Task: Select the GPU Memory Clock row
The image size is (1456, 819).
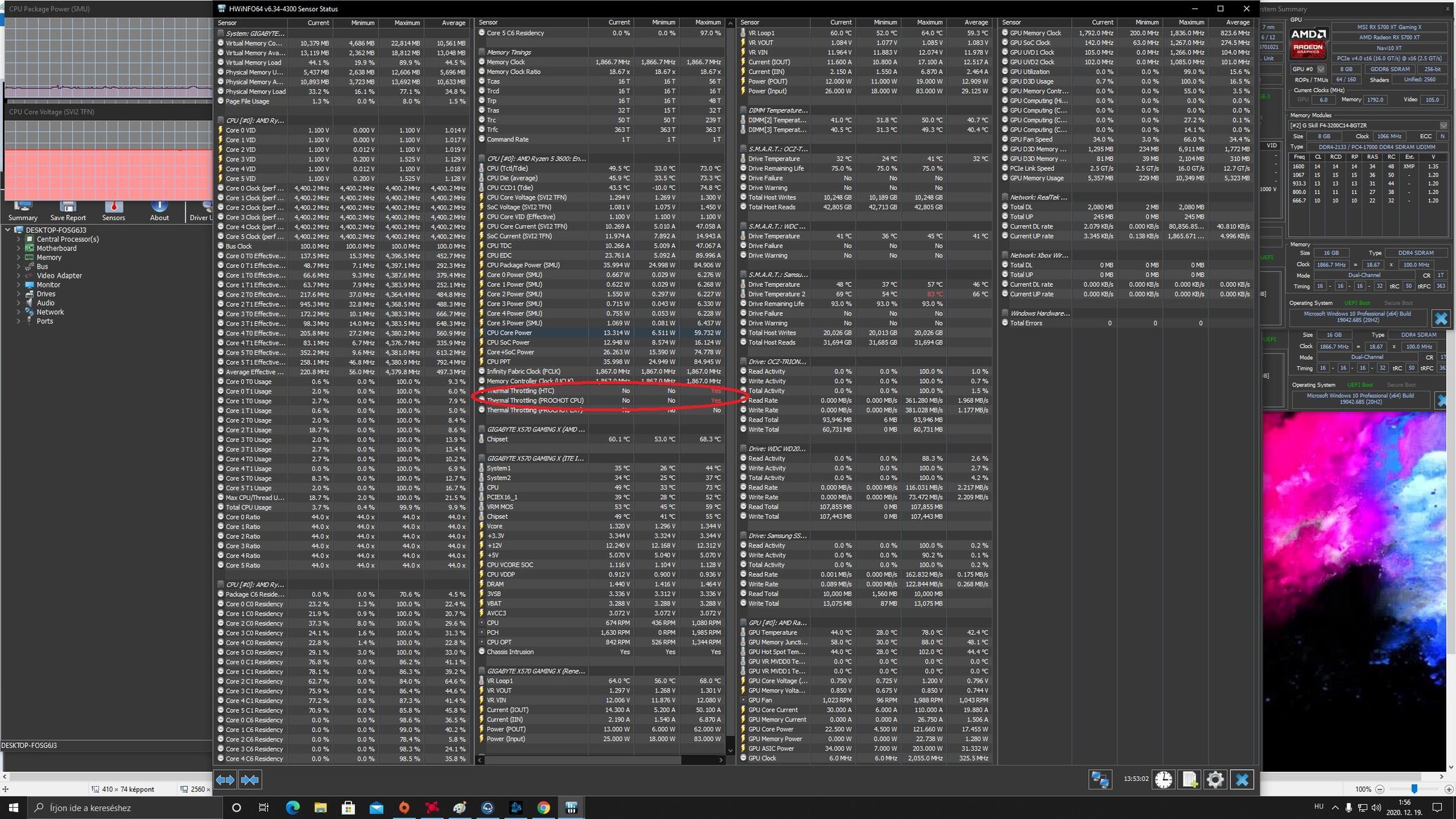Action: 1127,33
